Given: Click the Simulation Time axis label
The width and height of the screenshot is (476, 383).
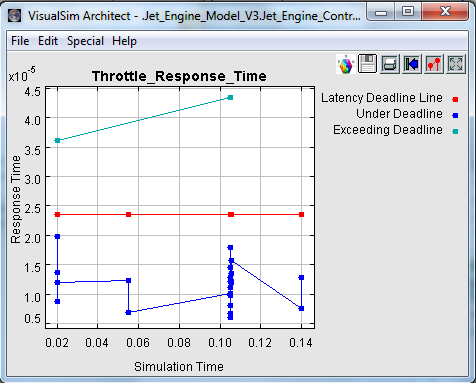Looking at the screenshot, I should click(x=179, y=366).
